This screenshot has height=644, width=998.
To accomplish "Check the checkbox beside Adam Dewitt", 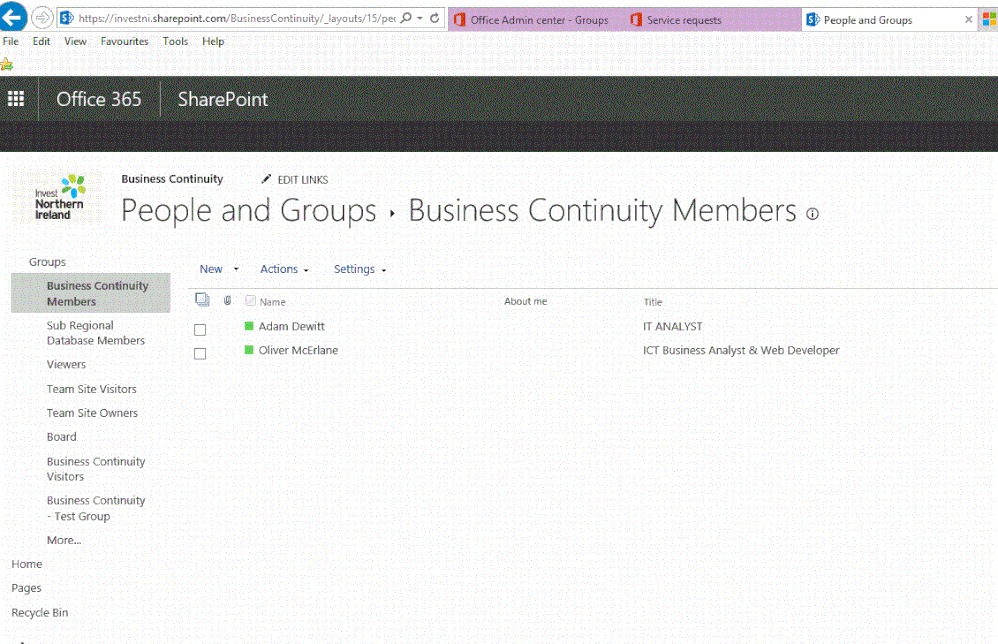I will pyautogui.click(x=200, y=328).
